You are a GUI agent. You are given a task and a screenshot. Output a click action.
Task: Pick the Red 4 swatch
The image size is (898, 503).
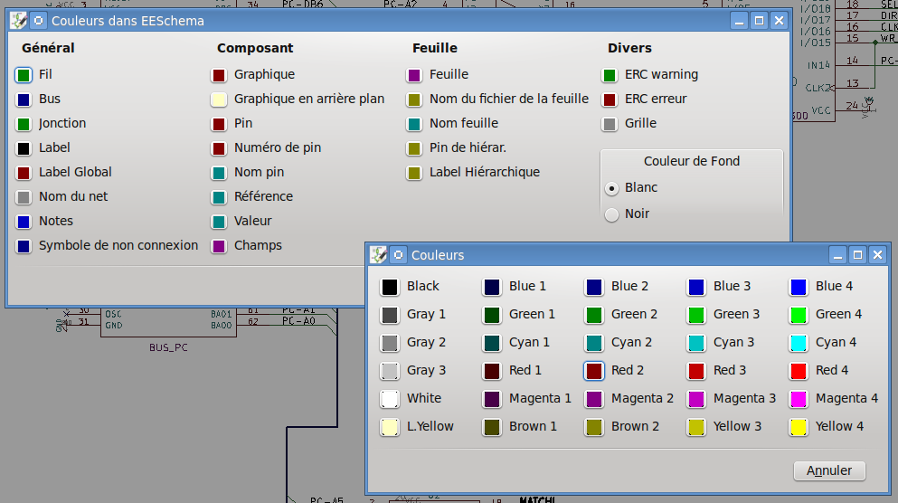click(x=798, y=371)
